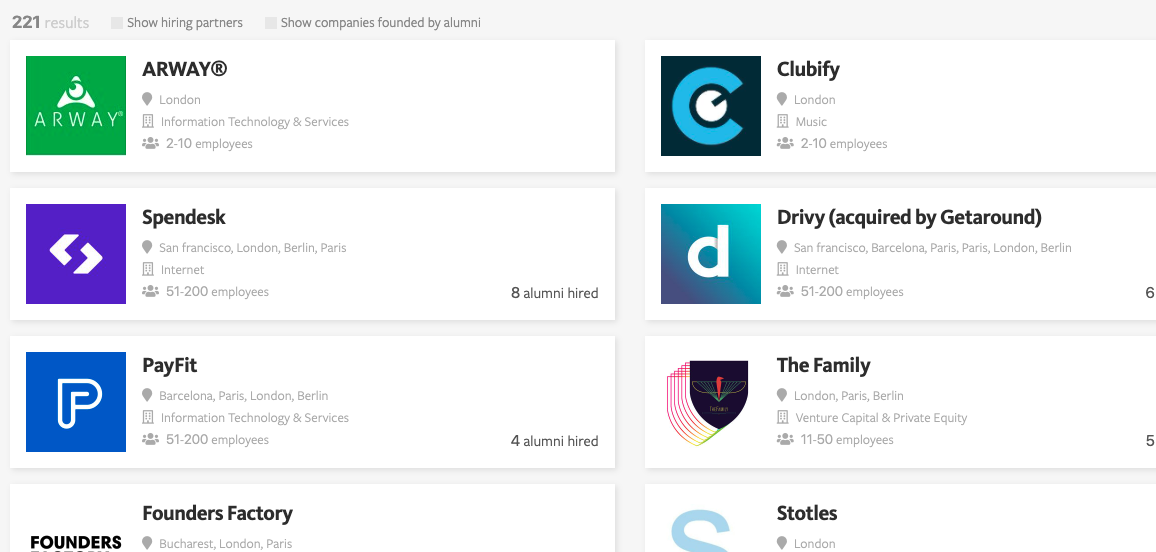
Task: Tick Show companies founded by alumni checkbox
Action: tap(271, 23)
